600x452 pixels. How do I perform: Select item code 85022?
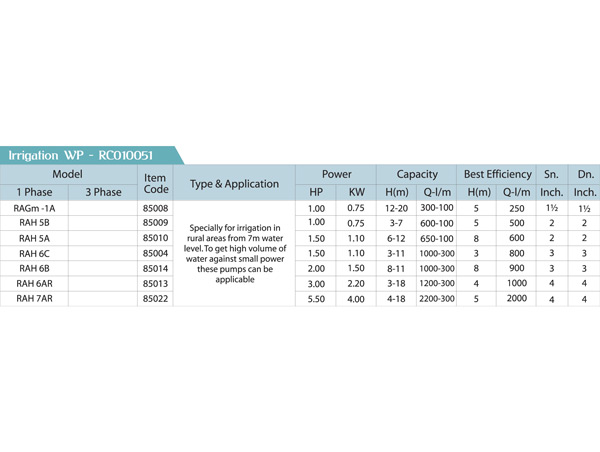155,298
